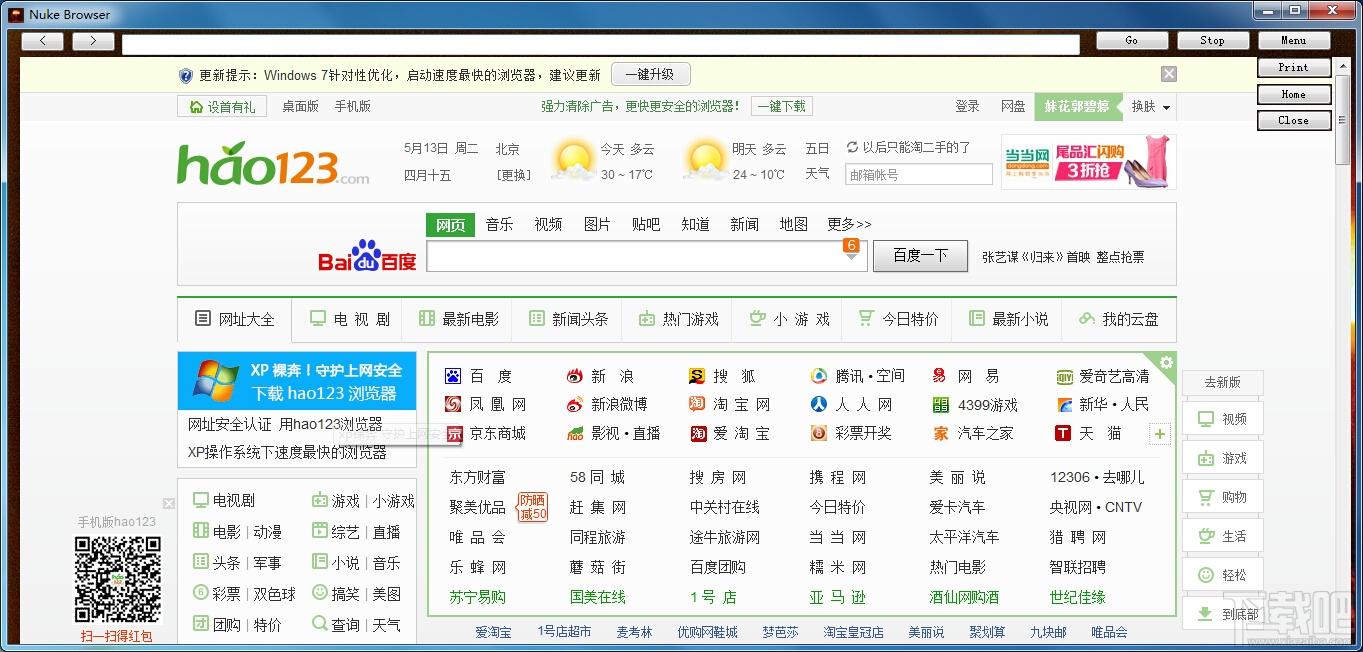The width and height of the screenshot is (1363, 652).
Task: Dismiss the update notice with the X
Action: coord(1169,74)
